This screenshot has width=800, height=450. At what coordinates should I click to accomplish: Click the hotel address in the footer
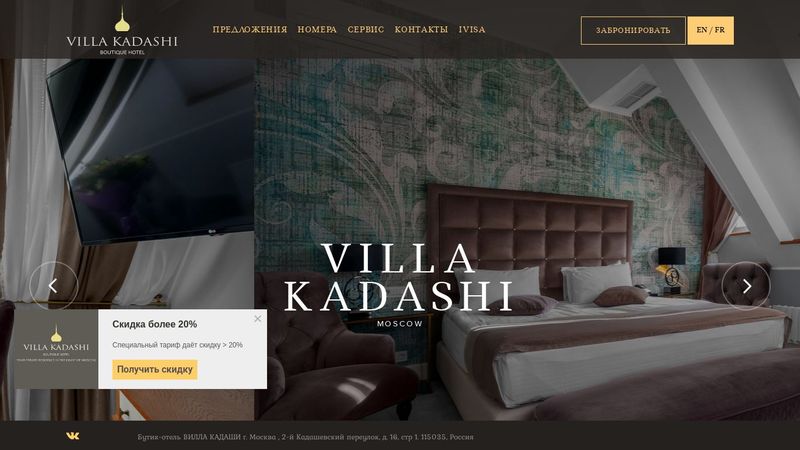pyautogui.click(x=305, y=437)
